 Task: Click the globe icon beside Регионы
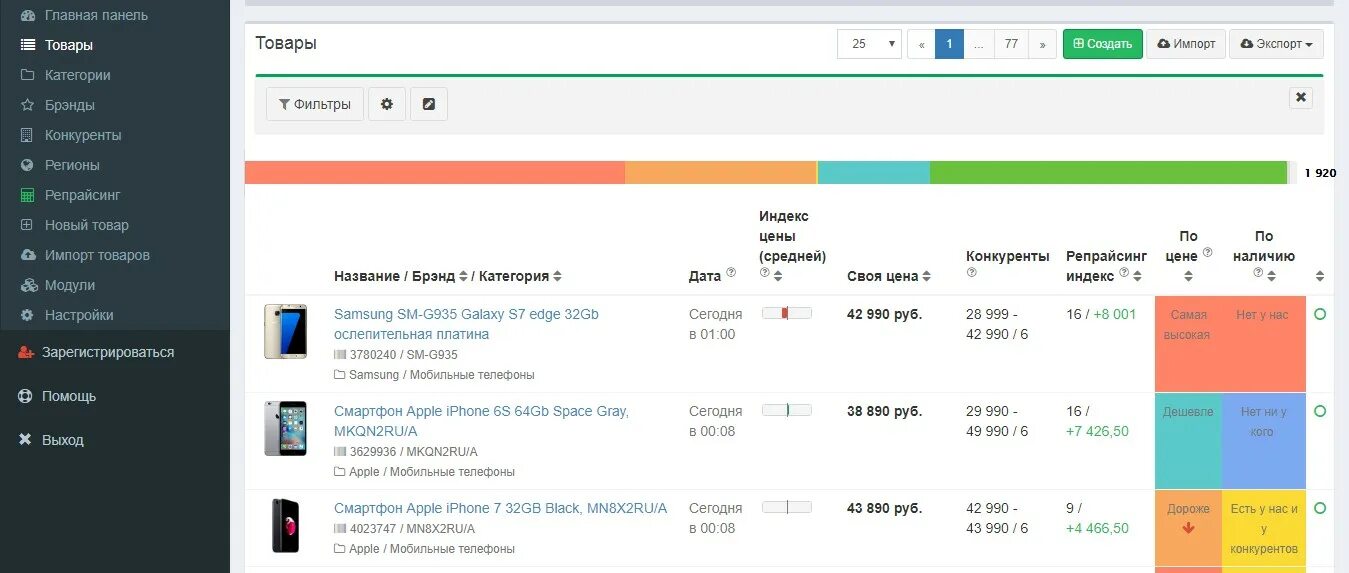(27, 165)
